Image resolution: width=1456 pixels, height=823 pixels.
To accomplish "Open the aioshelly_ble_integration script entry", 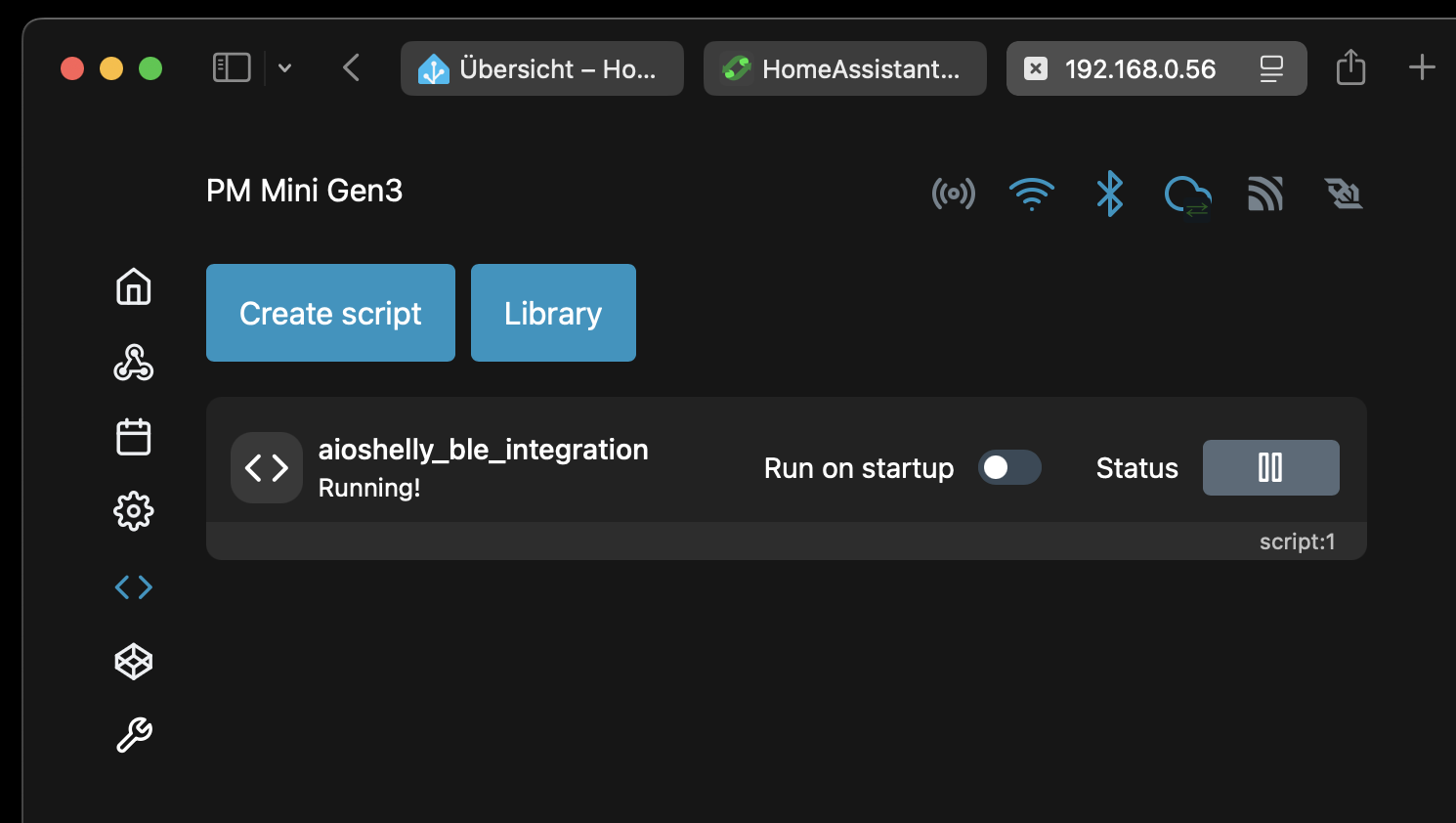I will click(483, 451).
